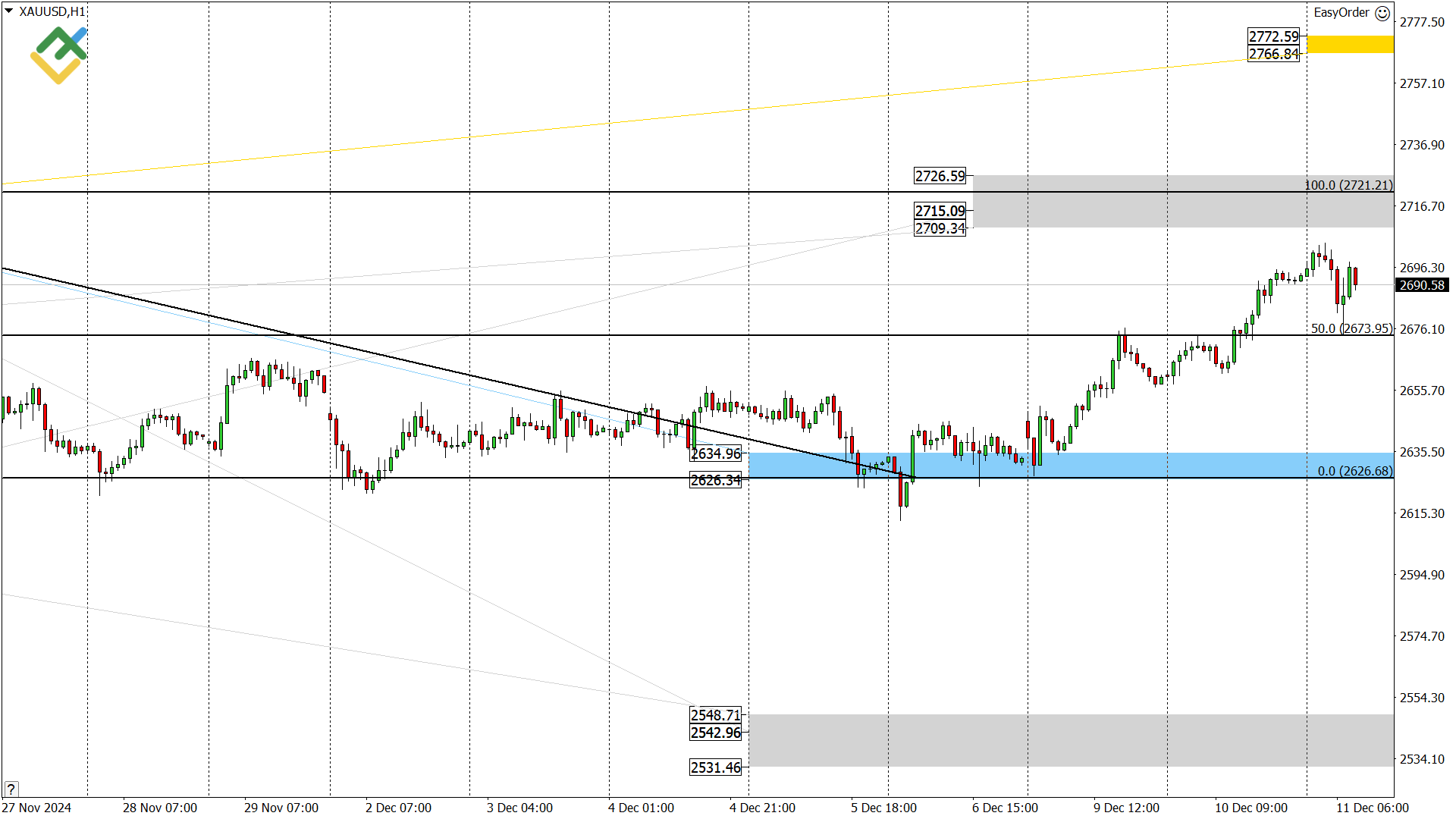Click the current price tag 2690.58
The image size is (1456, 819).
click(x=1421, y=285)
